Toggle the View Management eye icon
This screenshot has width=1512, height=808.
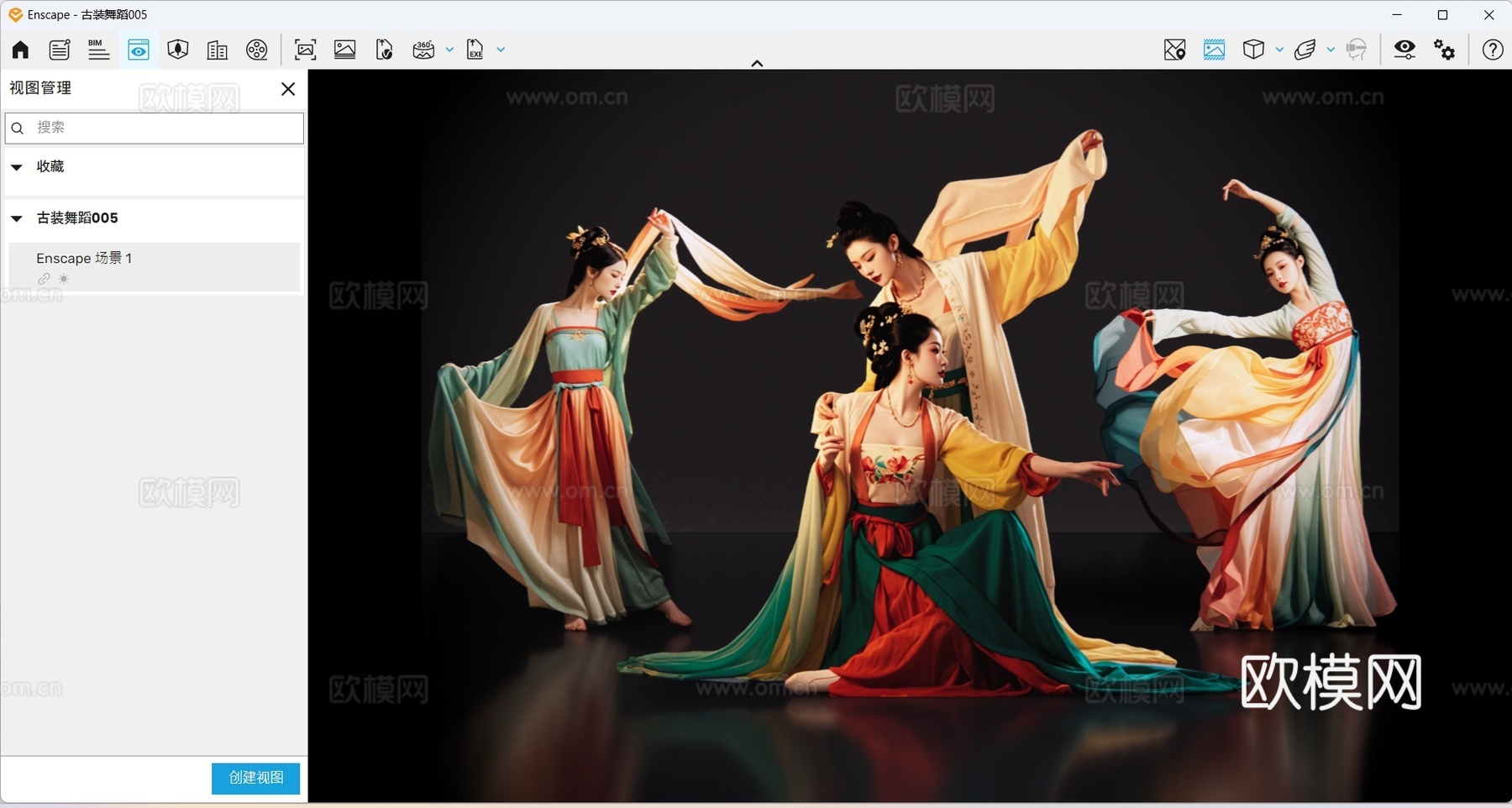[x=139, y=50]
